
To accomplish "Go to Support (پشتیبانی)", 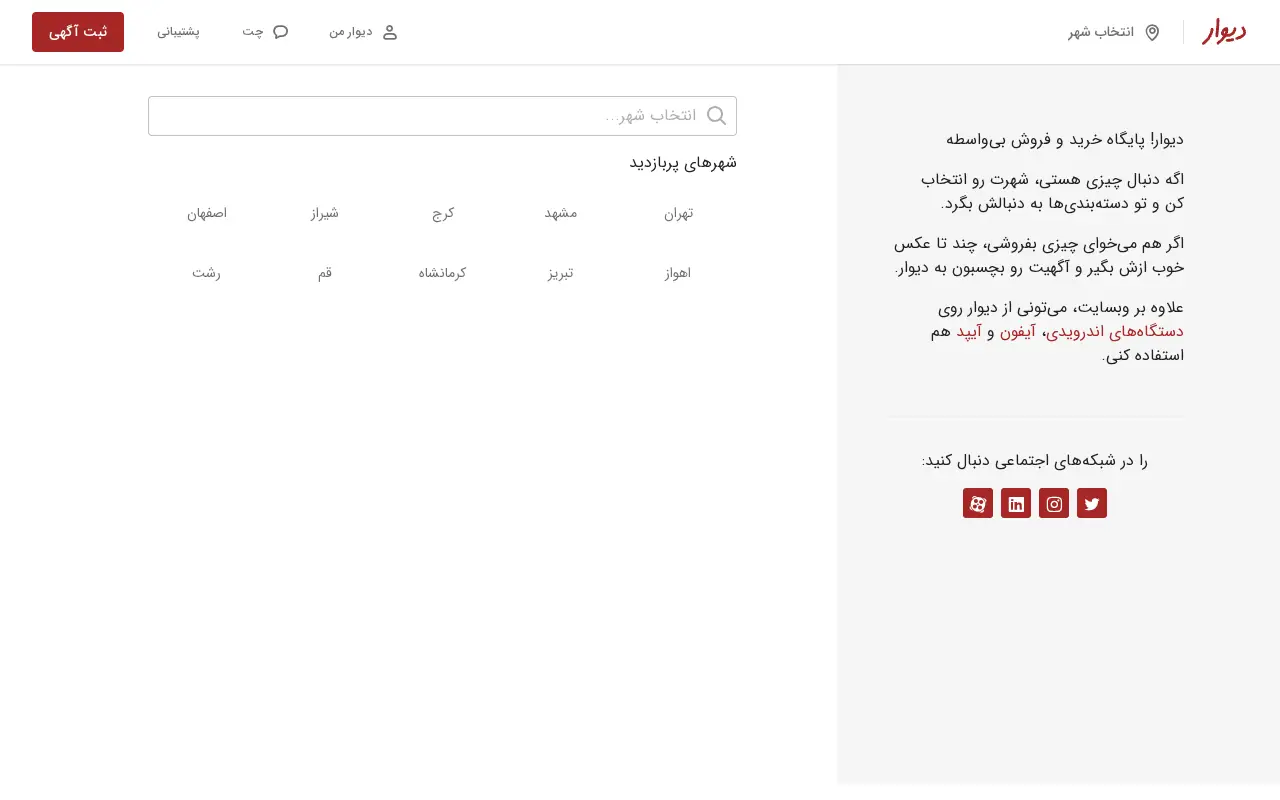I will (178, 32).
